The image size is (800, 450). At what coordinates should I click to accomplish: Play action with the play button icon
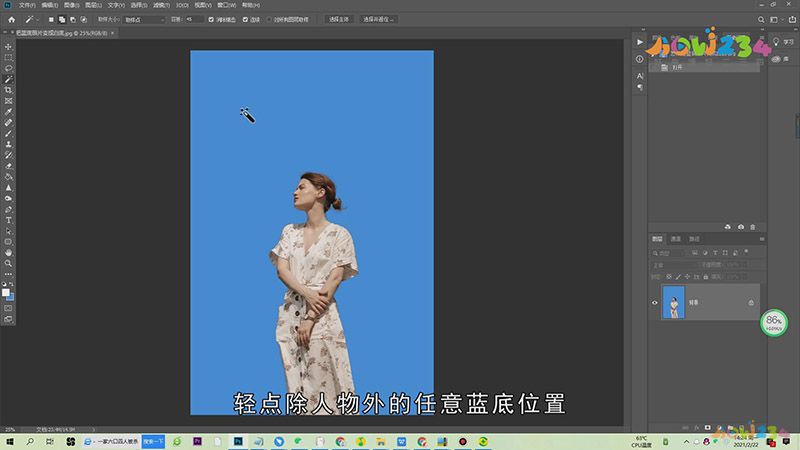(640, 42)
